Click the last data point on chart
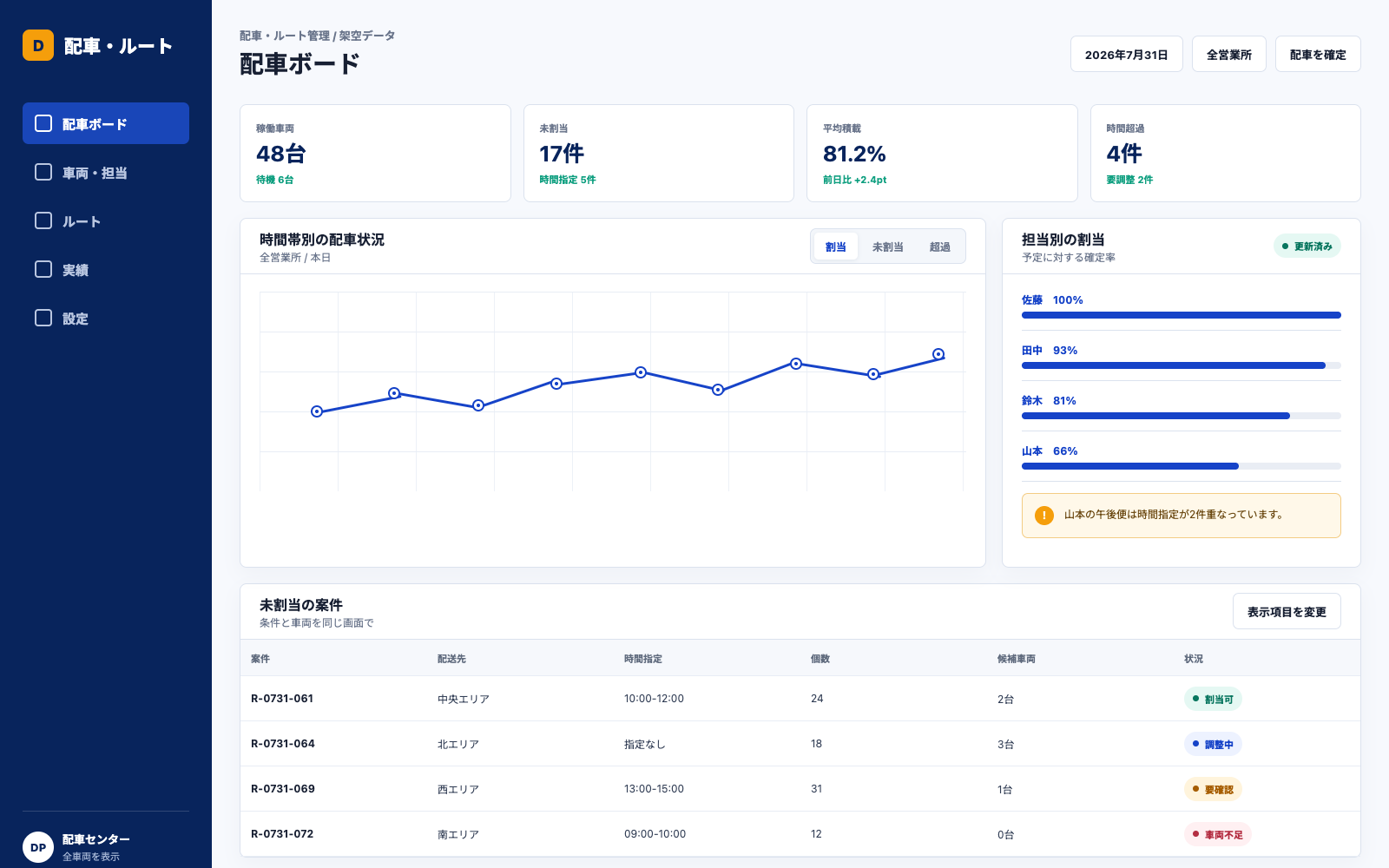 [x=938, y=354]
